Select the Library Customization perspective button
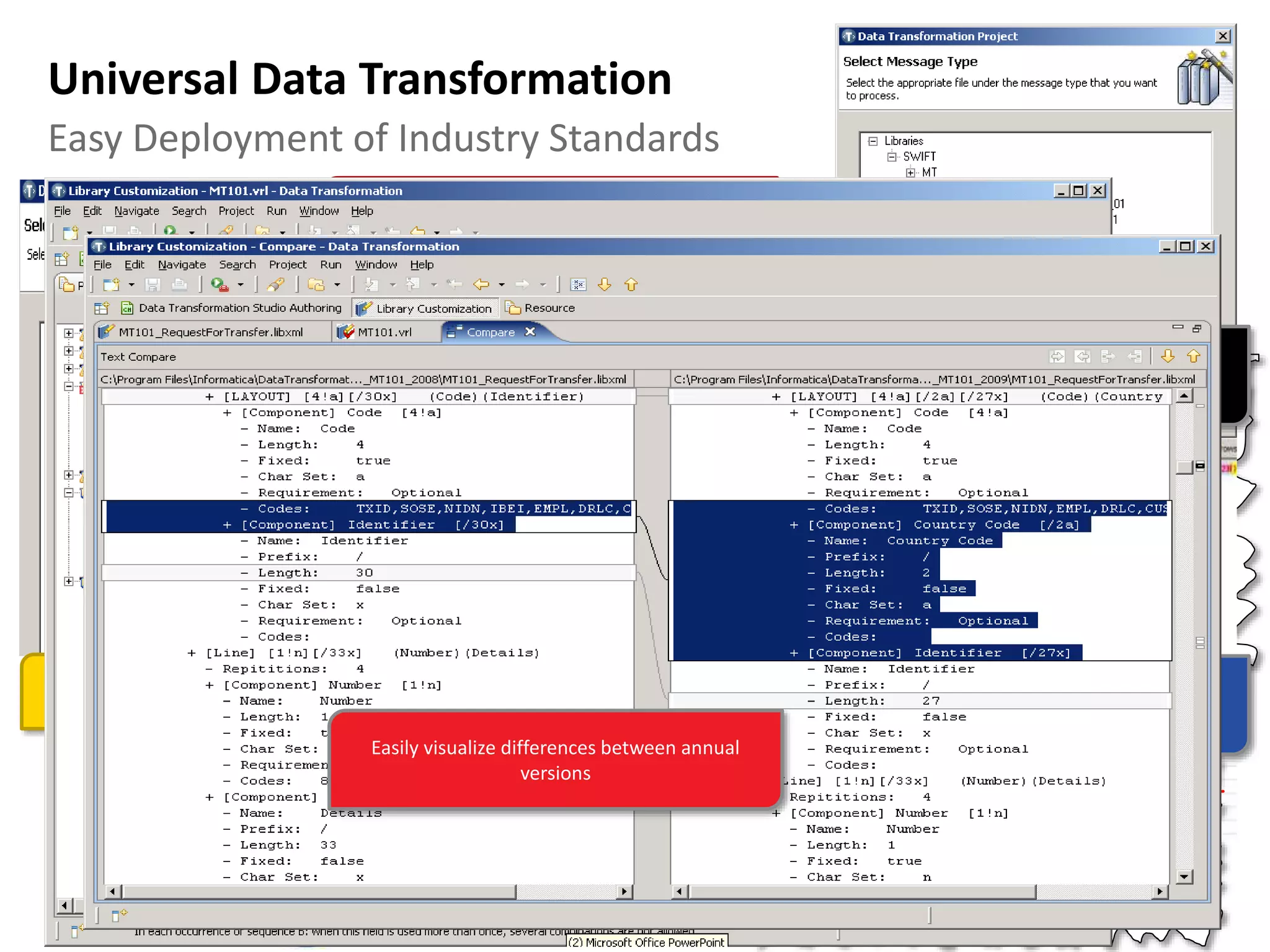 425,308
